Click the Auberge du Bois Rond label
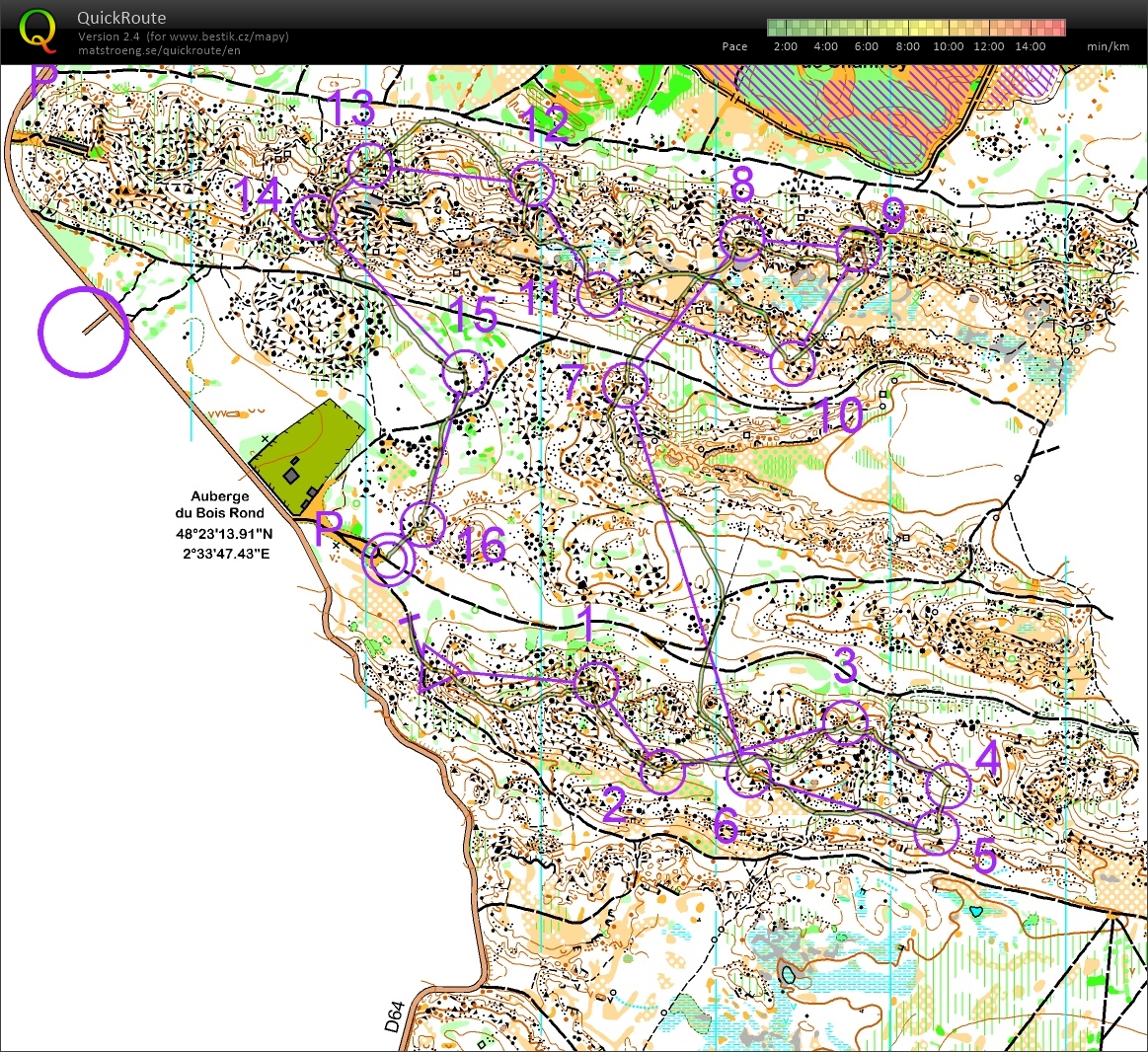 click(x=220, y=505)
